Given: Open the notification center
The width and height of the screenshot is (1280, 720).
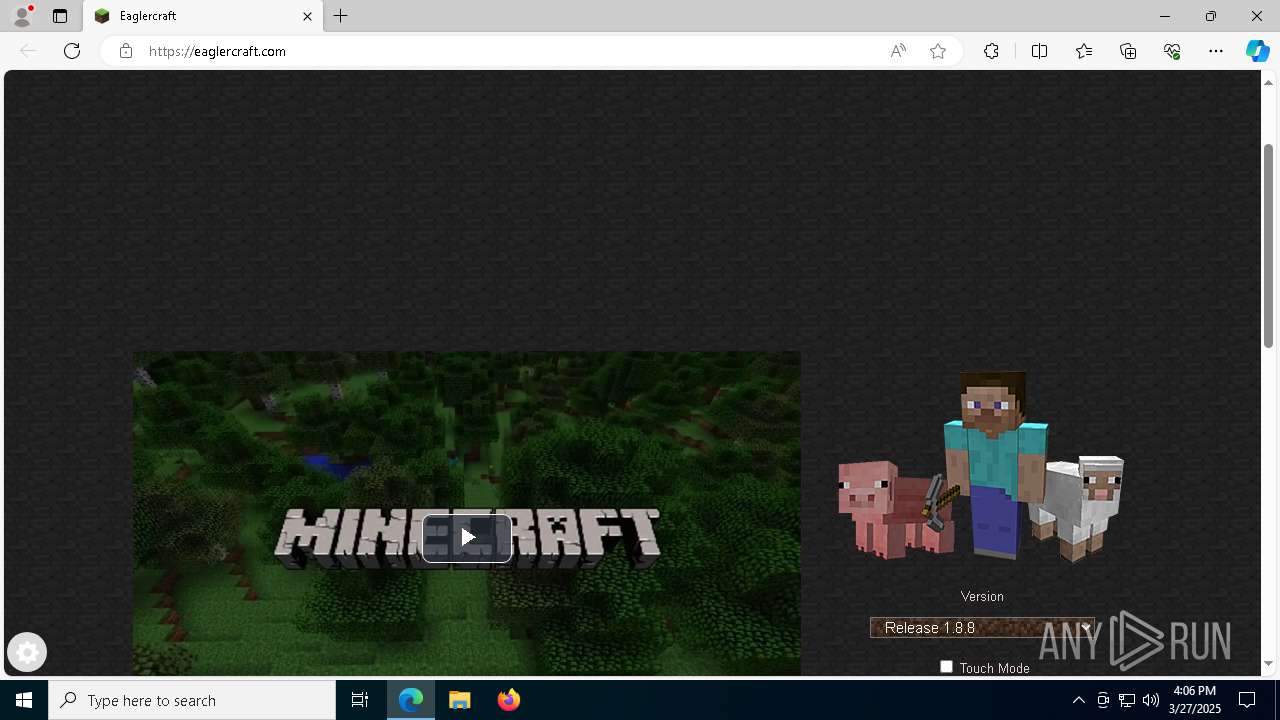Looking at the screenshot, I should point(1247,700).
